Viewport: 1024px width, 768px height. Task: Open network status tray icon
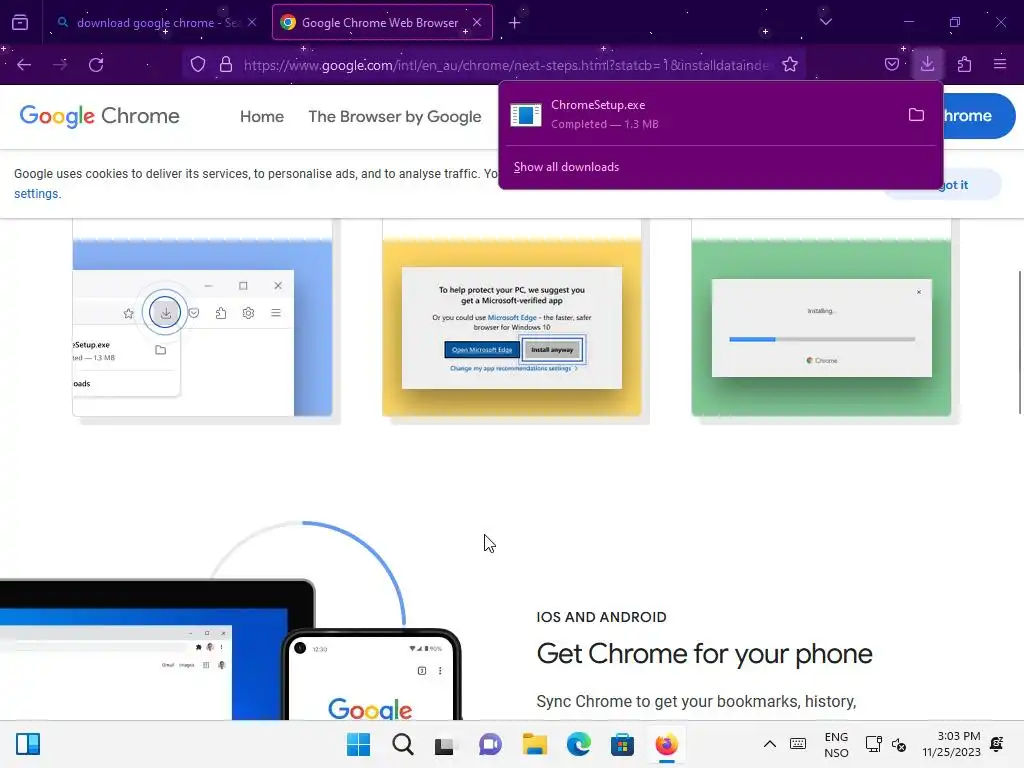tap(873, 744)
